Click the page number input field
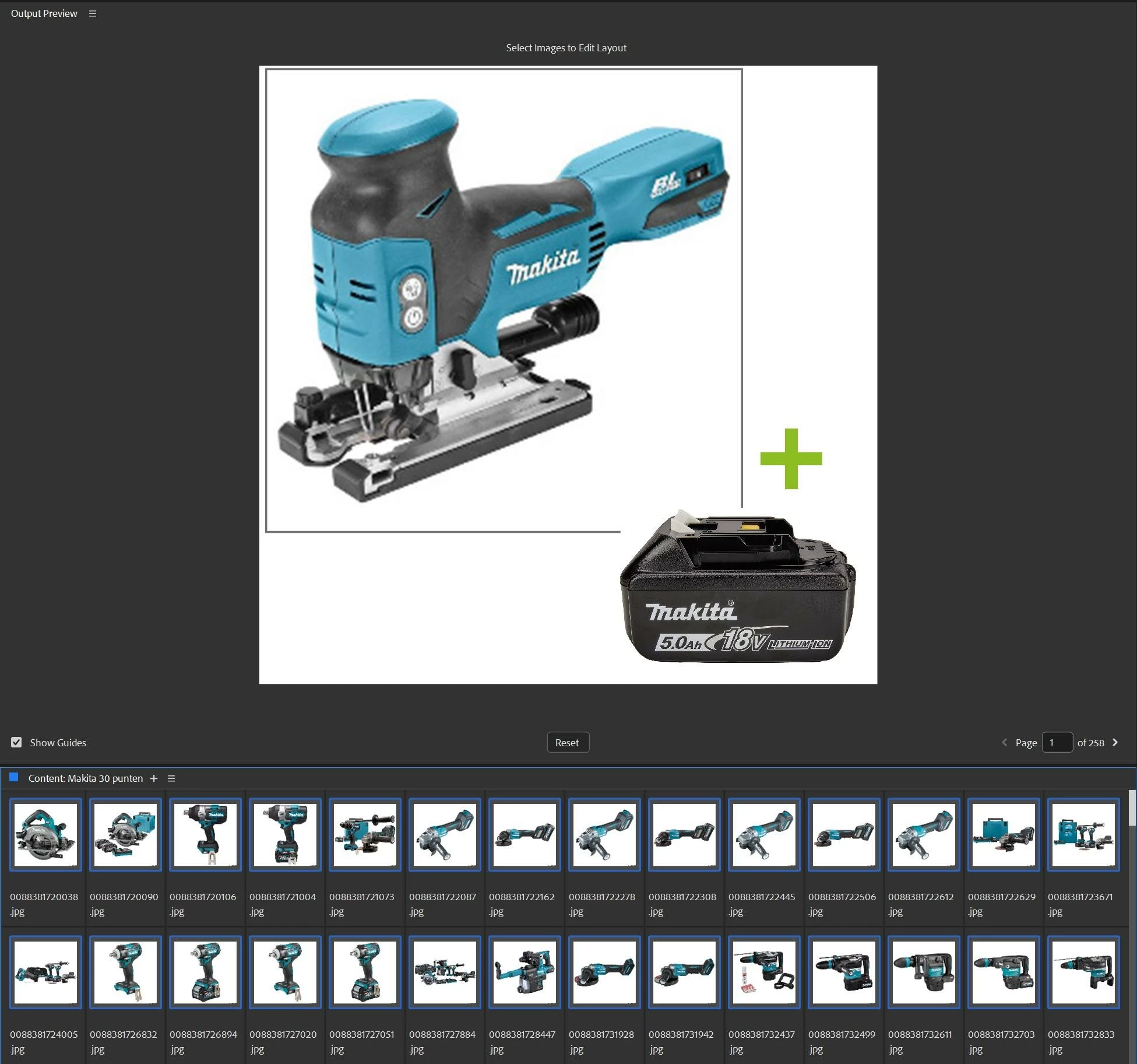The height and width of the screenshot is (1064, 1137). point(1057,742)
